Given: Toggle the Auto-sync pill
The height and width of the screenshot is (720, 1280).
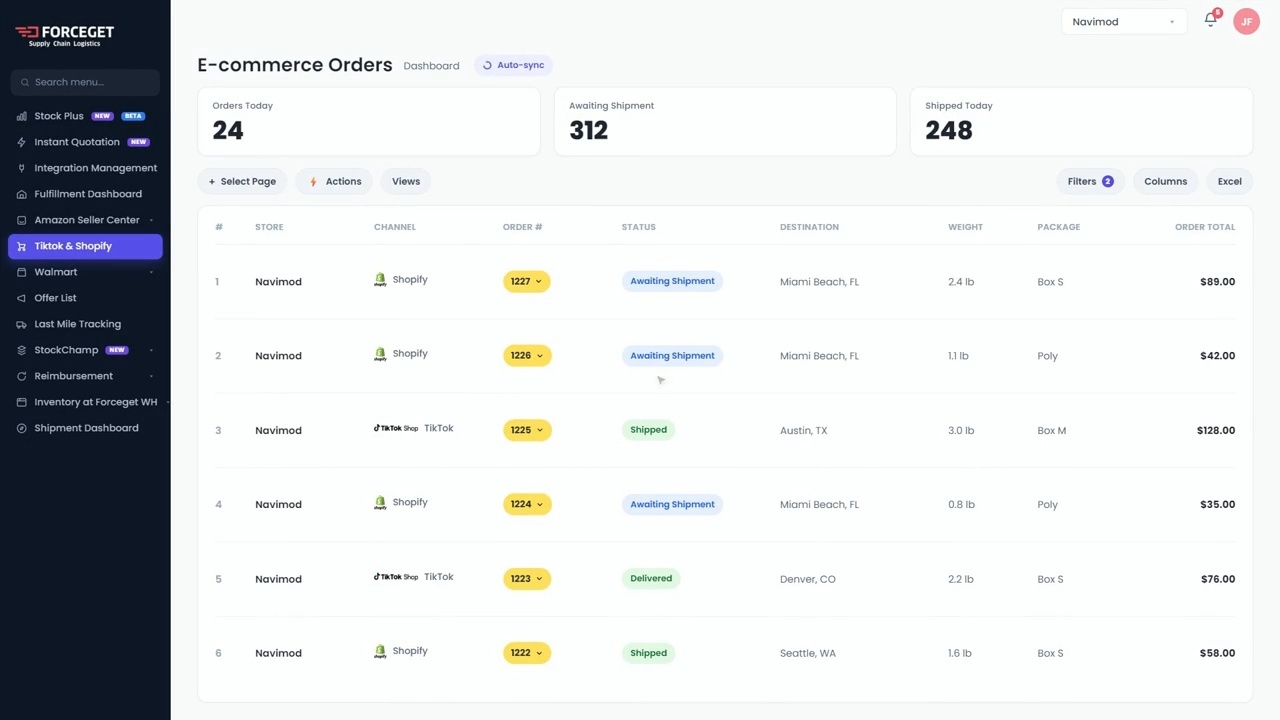Looking at the screenshot, I should [x=514, y=65].
